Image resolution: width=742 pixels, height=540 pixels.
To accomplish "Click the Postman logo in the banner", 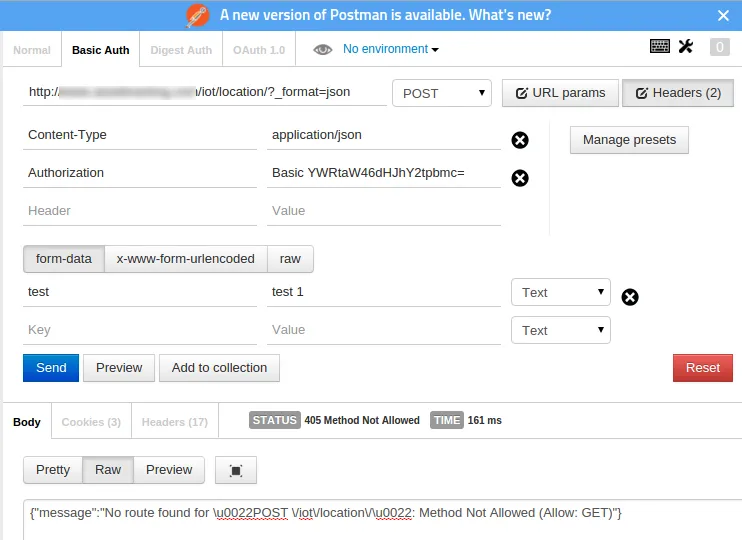I will pos(197,15).
